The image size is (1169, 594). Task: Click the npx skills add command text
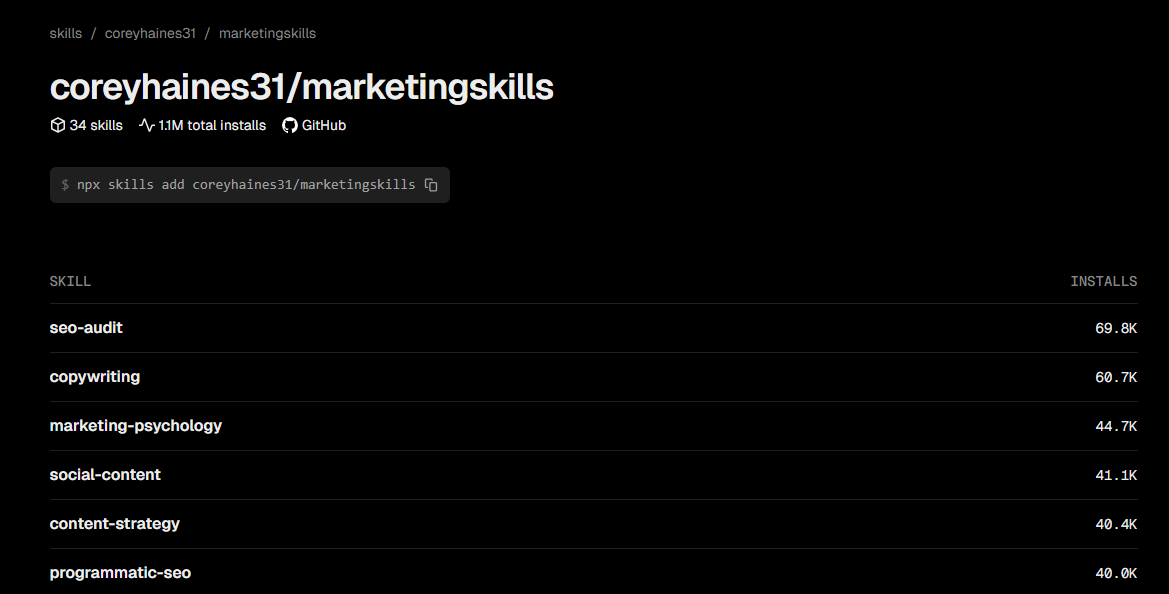point(246,185)
